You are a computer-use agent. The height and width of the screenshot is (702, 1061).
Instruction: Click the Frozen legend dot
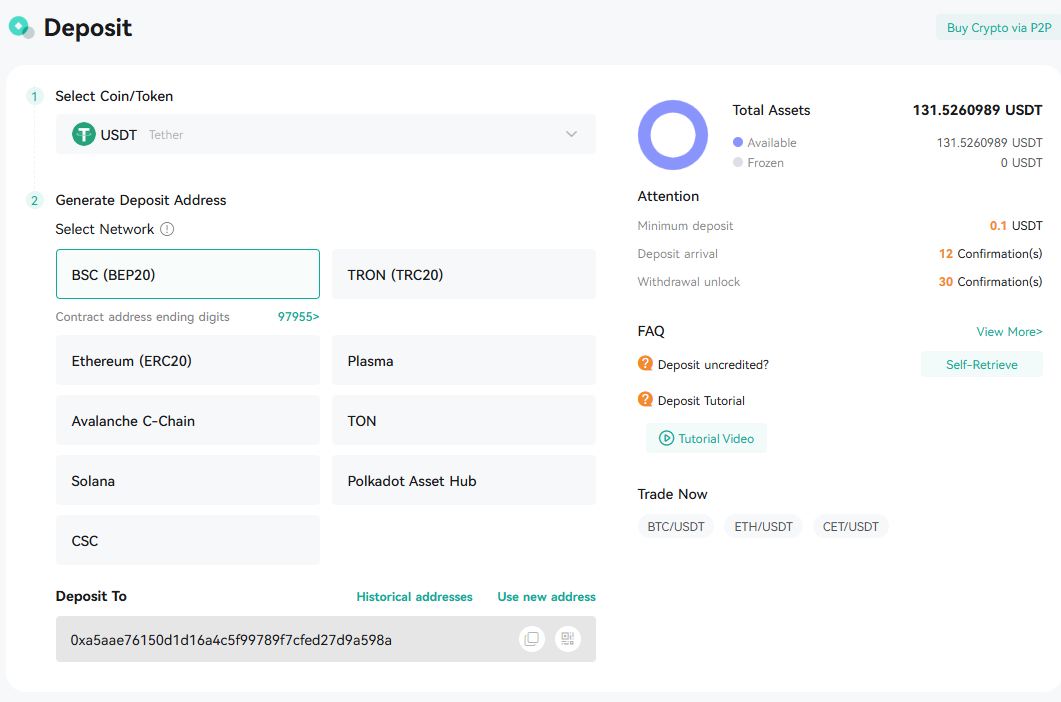pos(738,162)
